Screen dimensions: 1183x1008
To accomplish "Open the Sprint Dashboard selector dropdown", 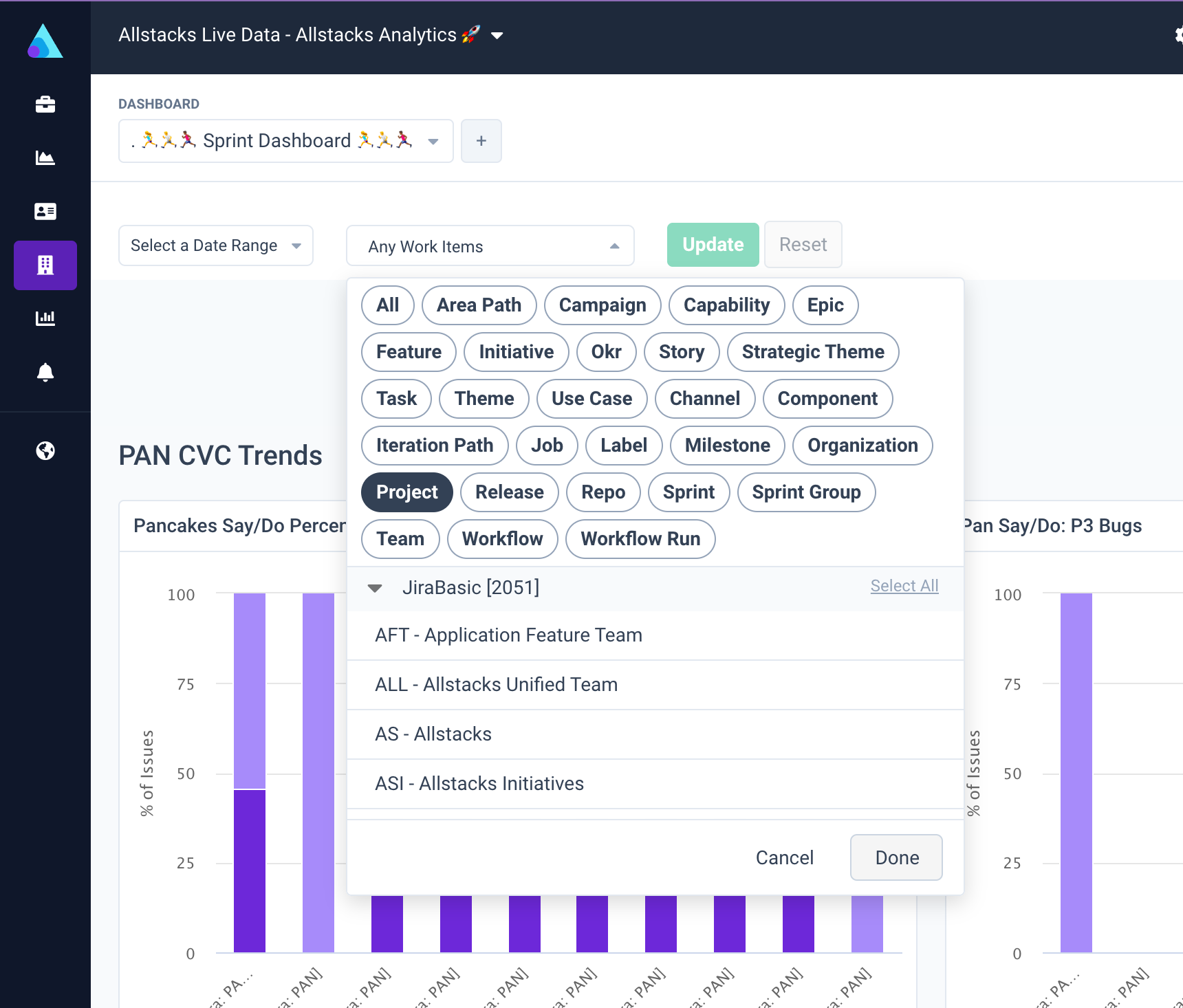I will (x=286, y=141).
